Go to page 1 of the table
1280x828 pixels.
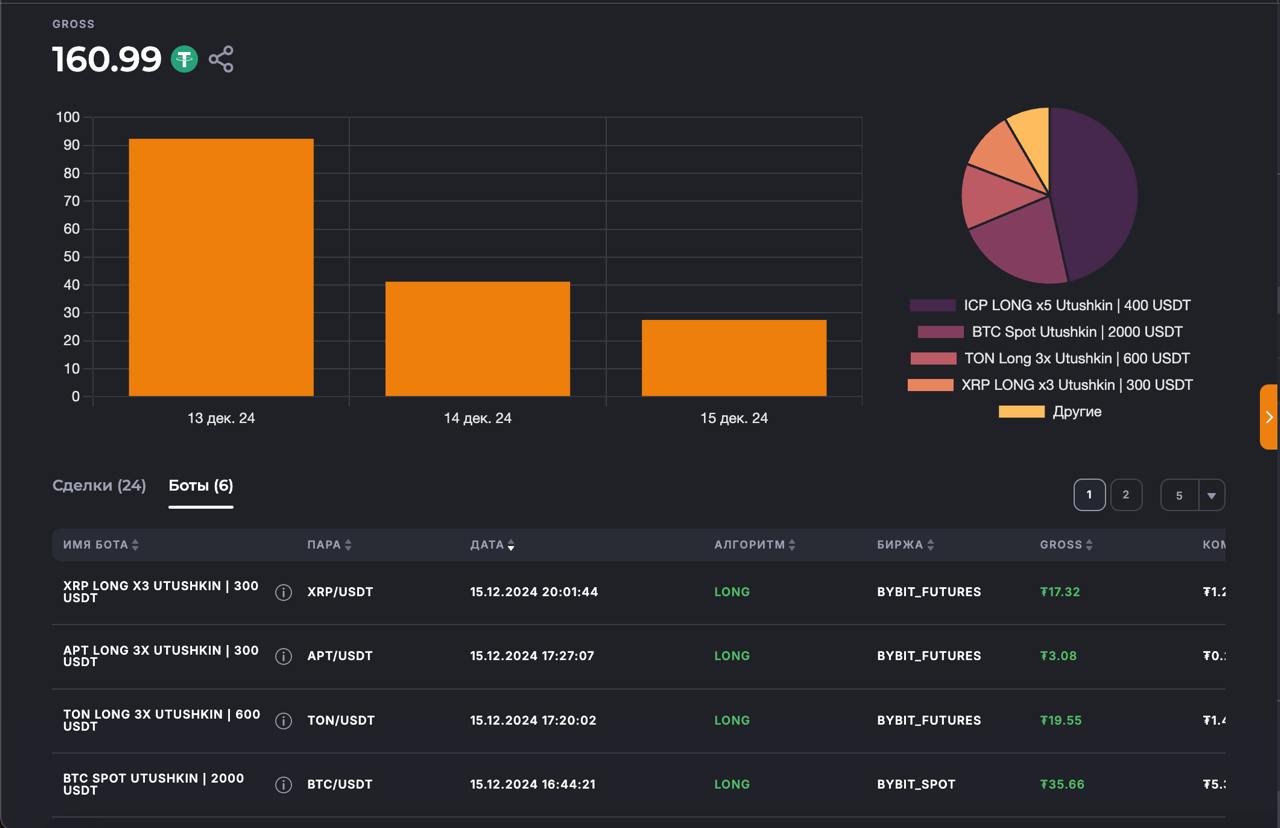click(x=1090, y=495)
